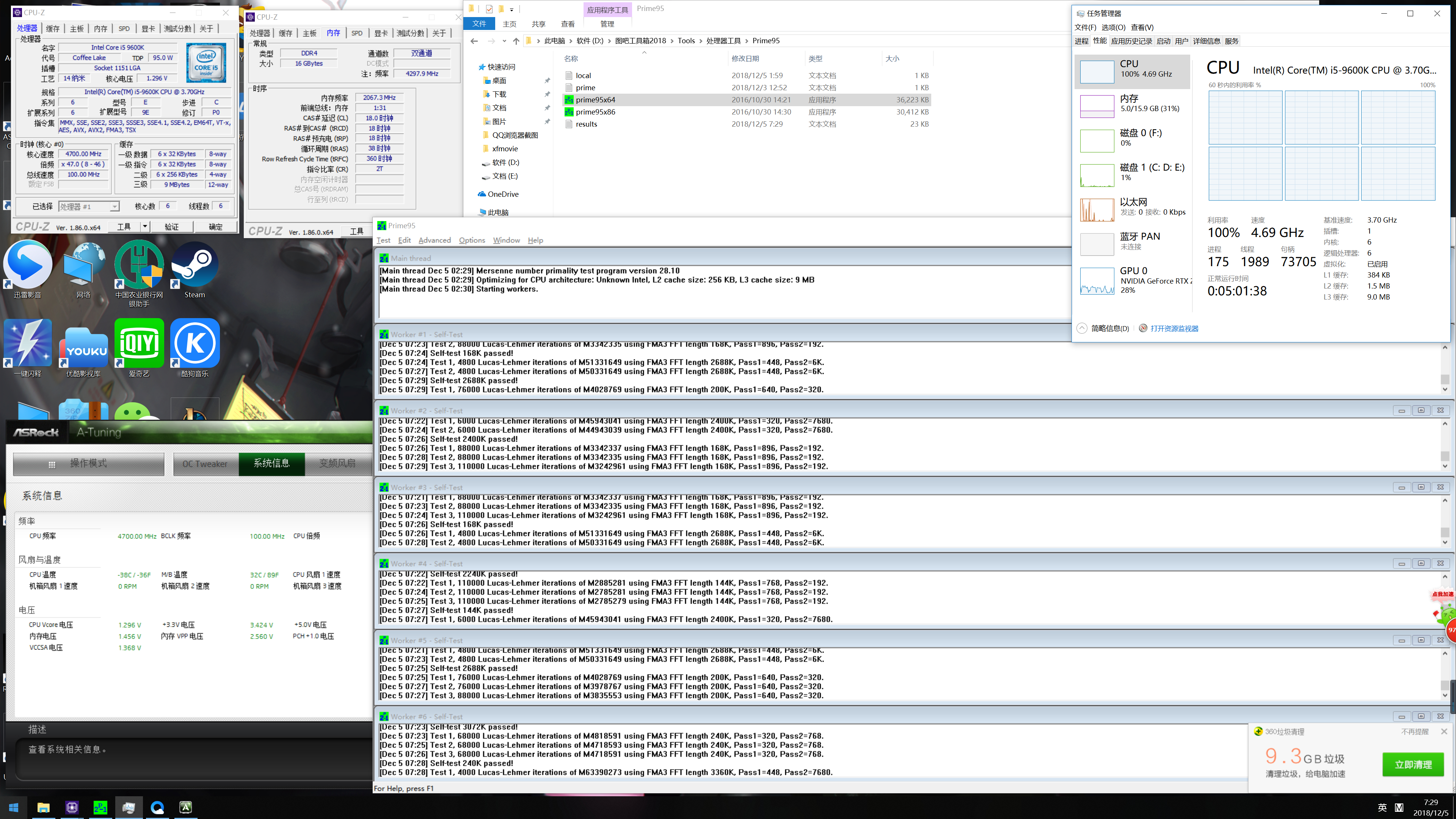
Task: Open the Advanced menu in Prime95
Action: click(x=434, y=240)
